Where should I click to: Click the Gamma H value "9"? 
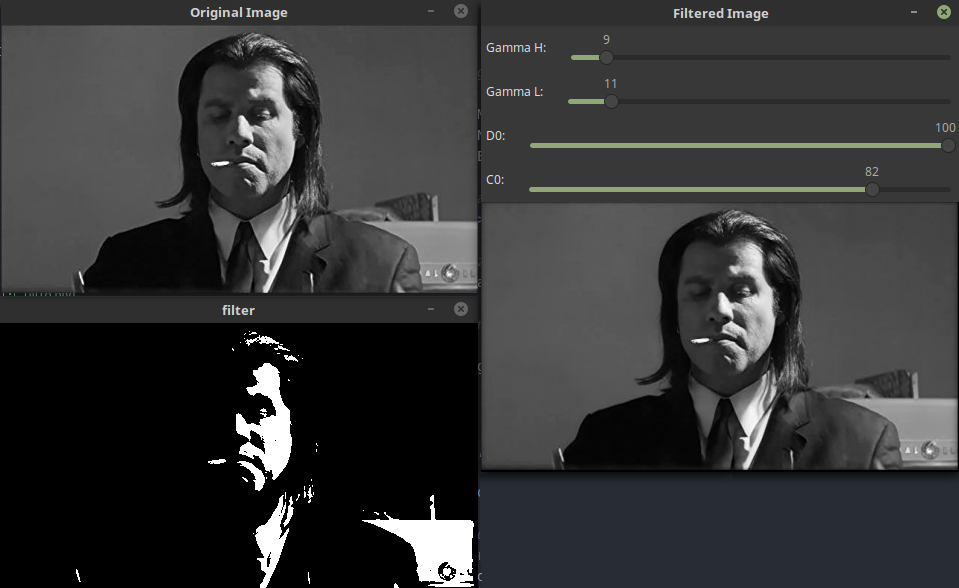tap(606, 40)
